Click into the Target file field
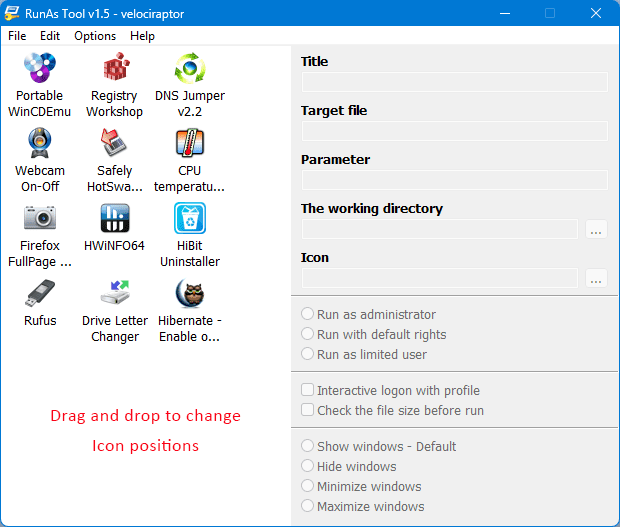The height and width of the screenshot is (527, 620). pos(454,131)
